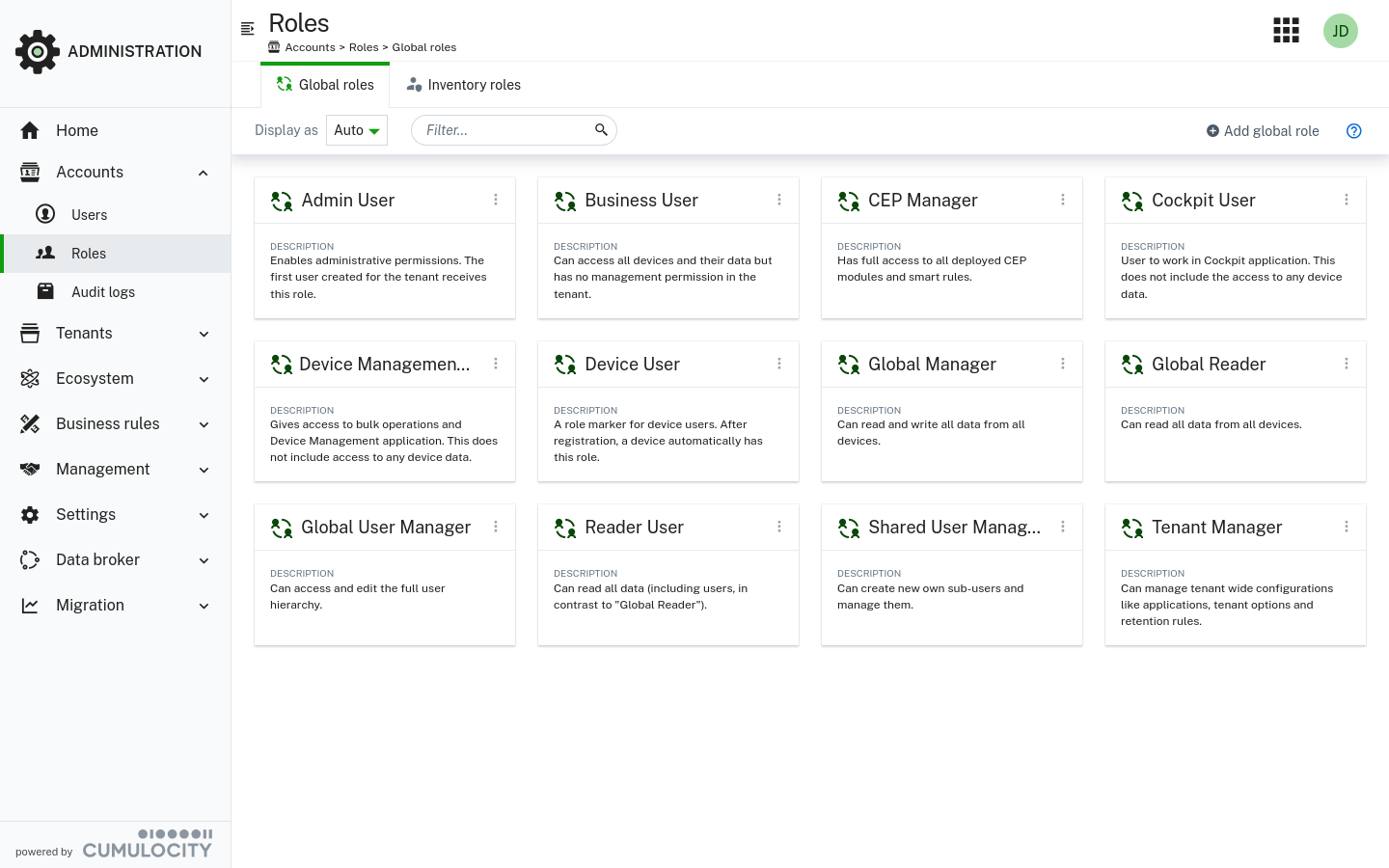Click the Global Reader options icon
The width and height of the screenshot is (1389, 868).
coord(1346,364)
